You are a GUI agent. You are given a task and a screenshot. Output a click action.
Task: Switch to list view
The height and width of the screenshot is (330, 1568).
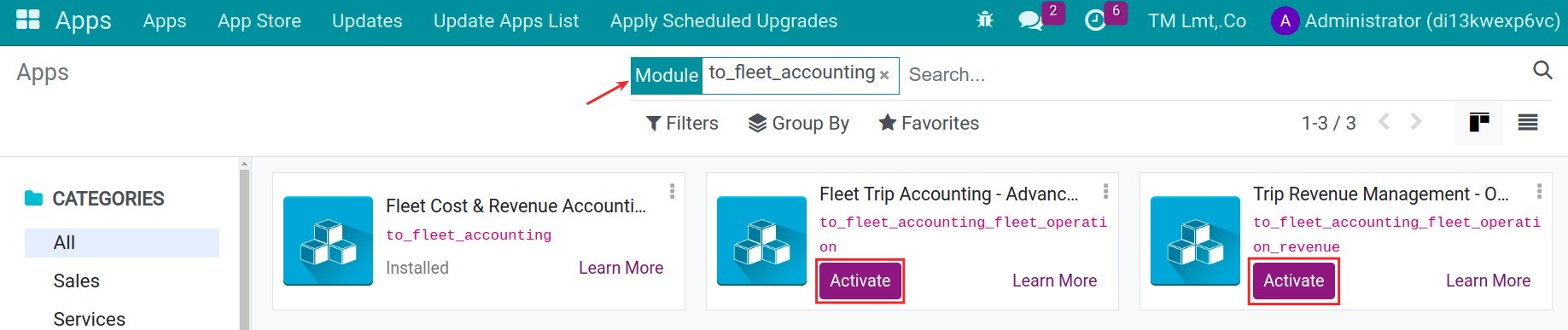click(x=1528, y=123)
